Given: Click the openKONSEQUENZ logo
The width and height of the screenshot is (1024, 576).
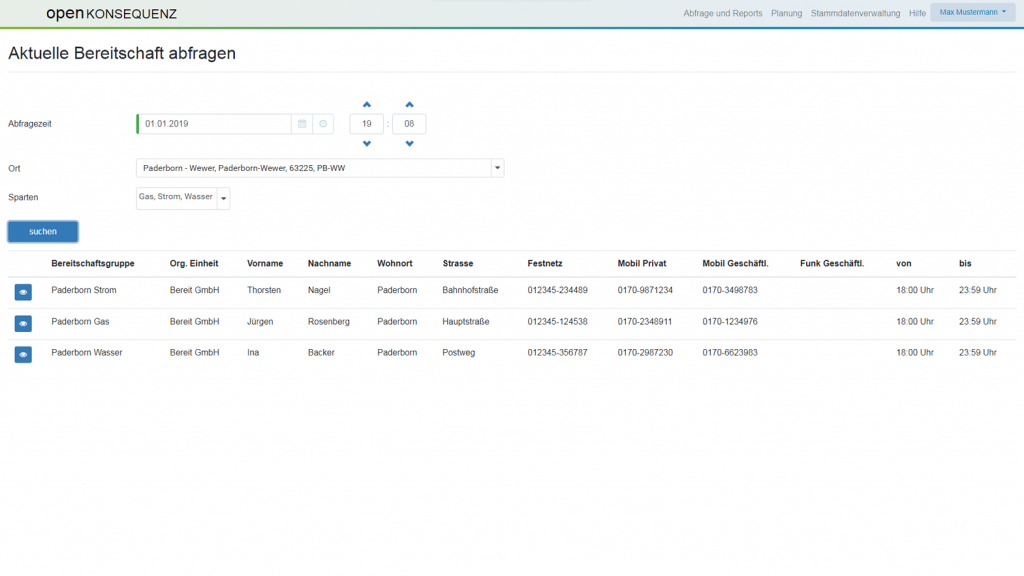Looking at the screenshot, I should tap(111, 14).
